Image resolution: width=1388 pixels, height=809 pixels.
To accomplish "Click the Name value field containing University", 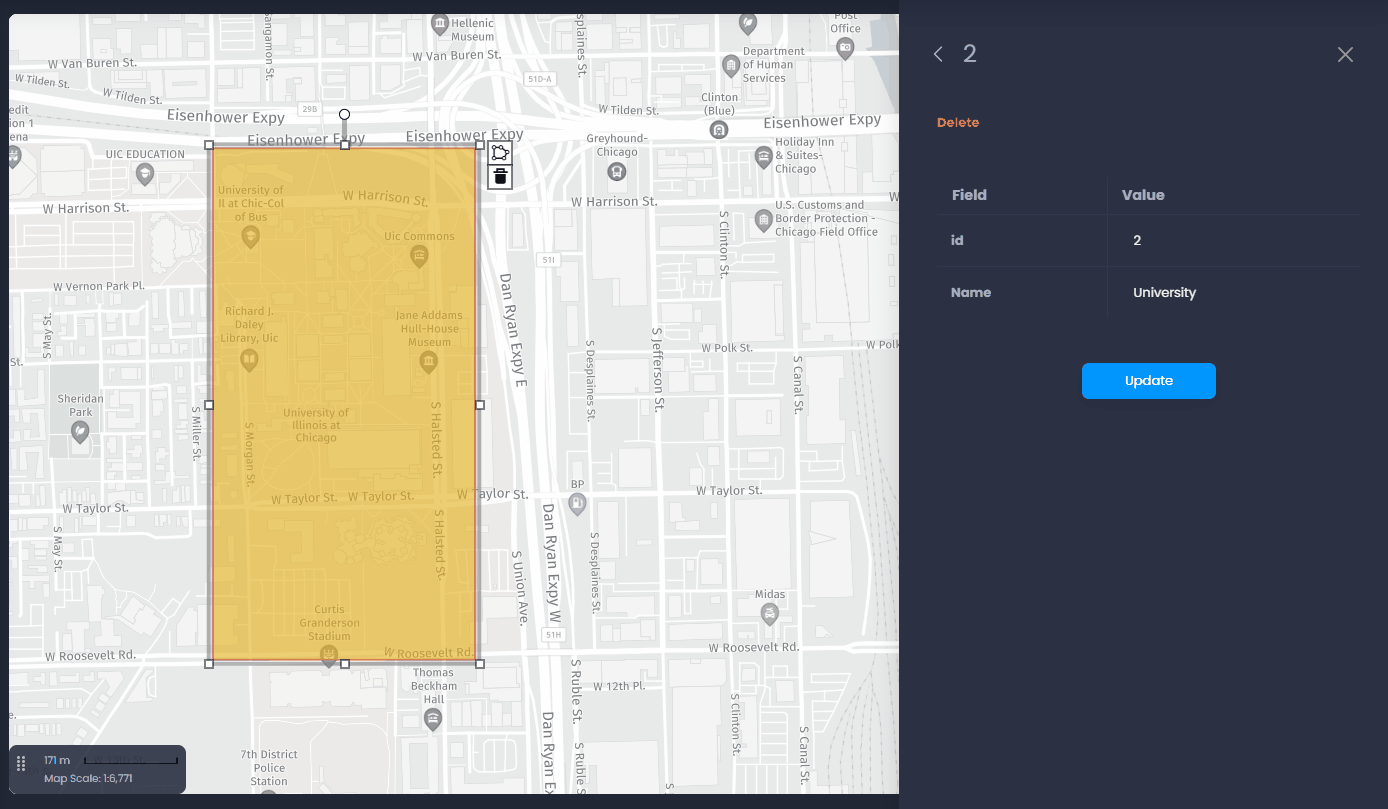I will (1233, 293).
